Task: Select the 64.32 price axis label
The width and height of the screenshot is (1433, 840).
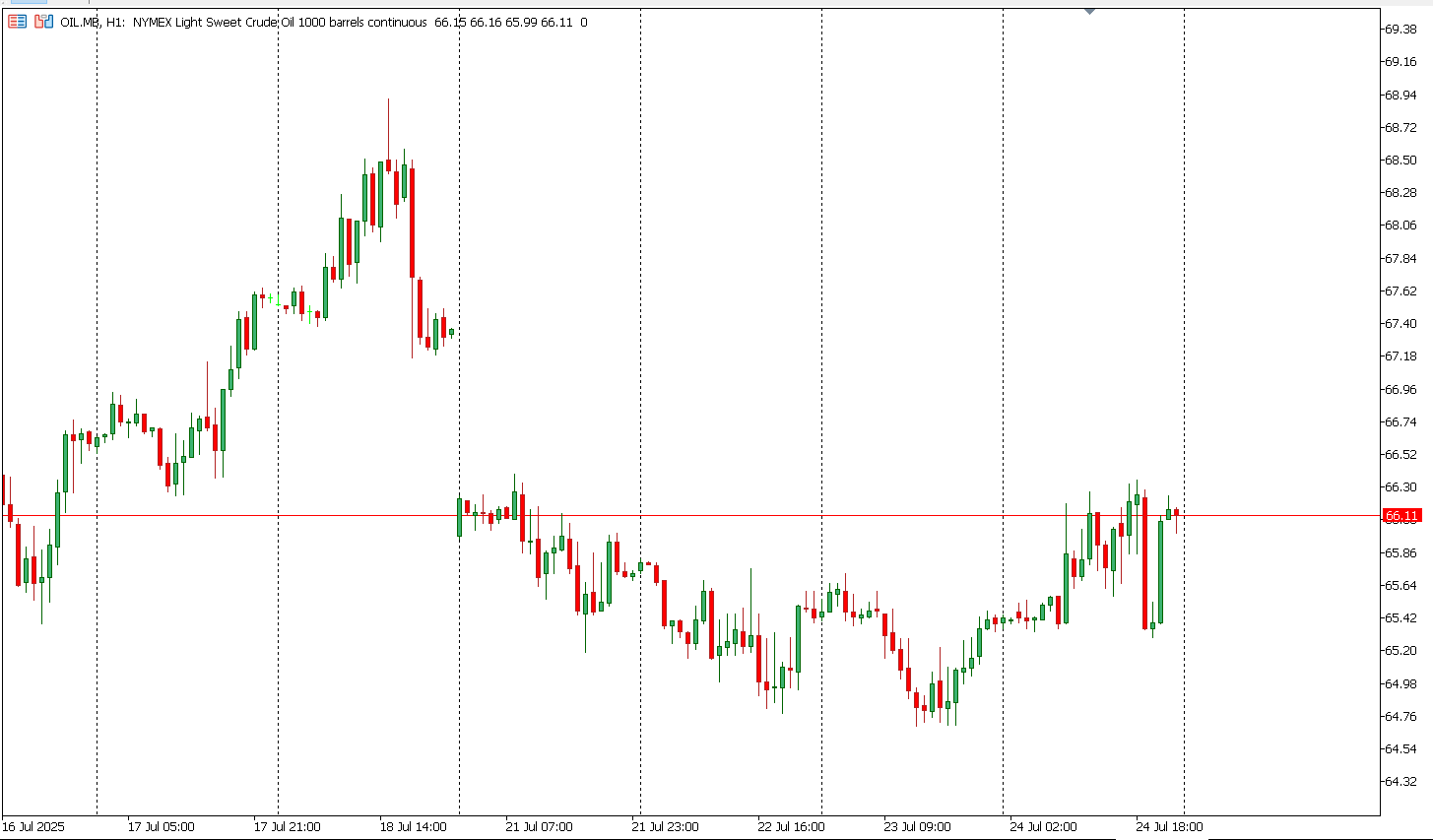Action: [x=1400, y=781]
